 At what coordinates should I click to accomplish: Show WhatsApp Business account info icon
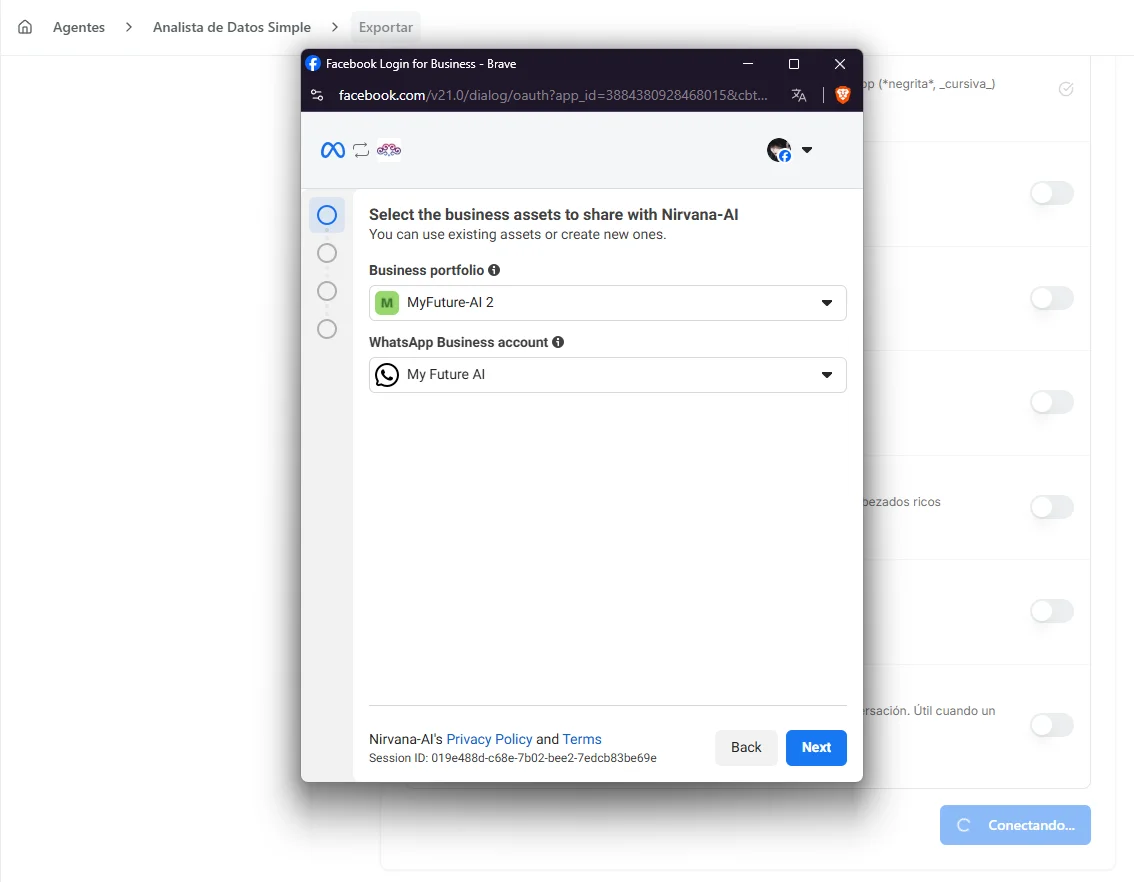(x=558, y=342)
